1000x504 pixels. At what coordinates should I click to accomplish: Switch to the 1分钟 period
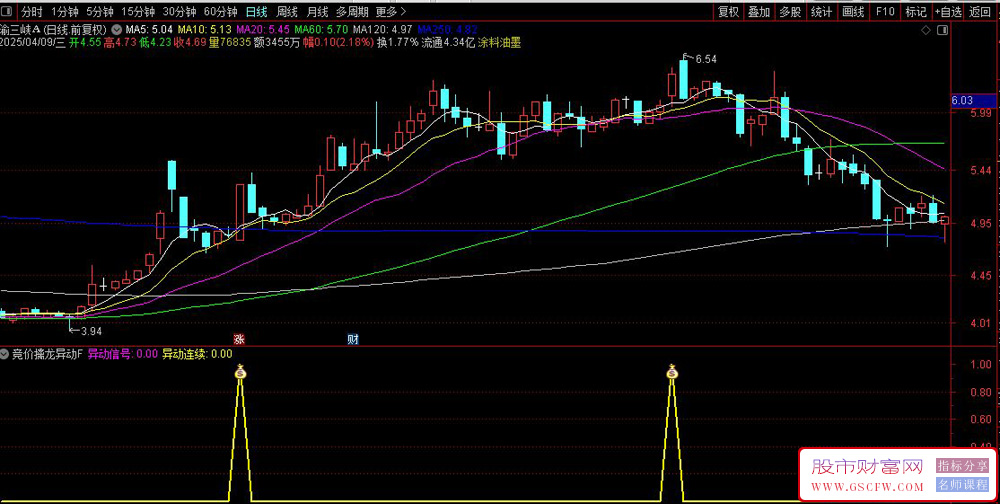pos(64,11)
